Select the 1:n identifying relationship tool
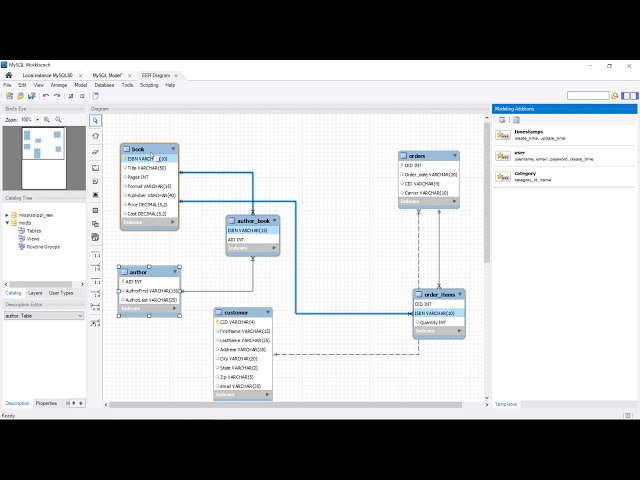 96,293
